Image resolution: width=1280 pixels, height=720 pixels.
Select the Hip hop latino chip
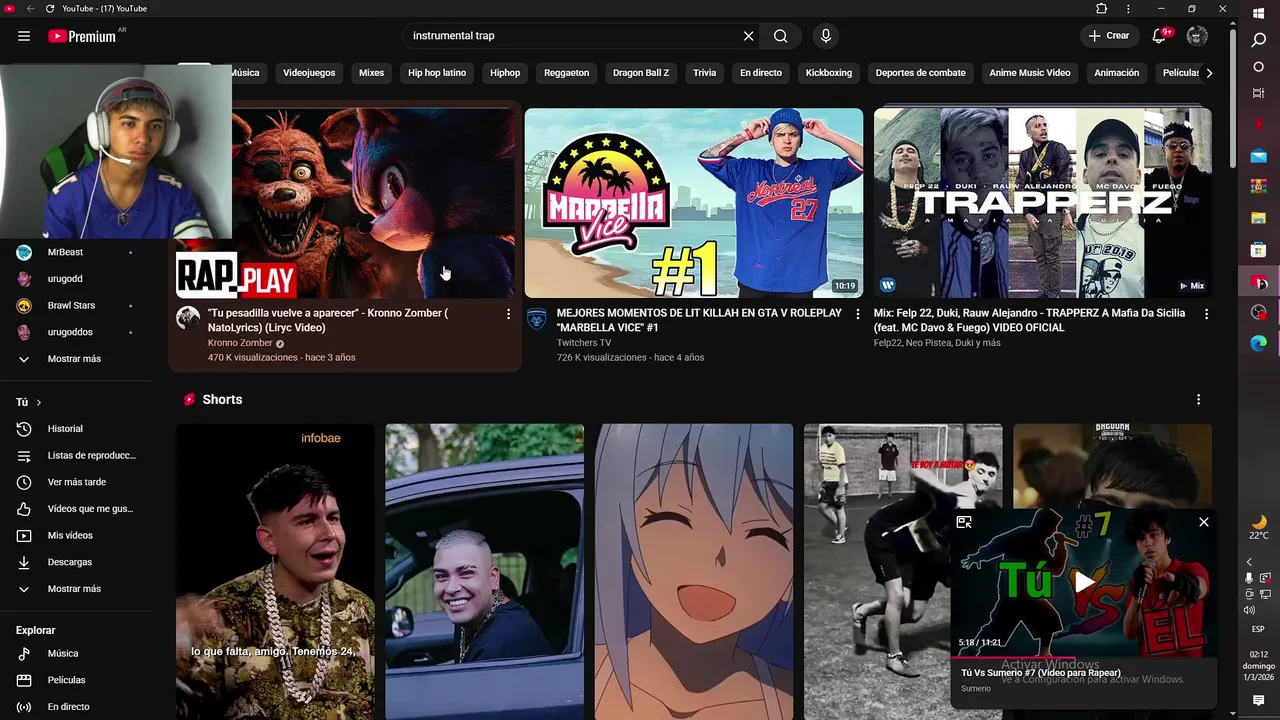pos(437,73)
